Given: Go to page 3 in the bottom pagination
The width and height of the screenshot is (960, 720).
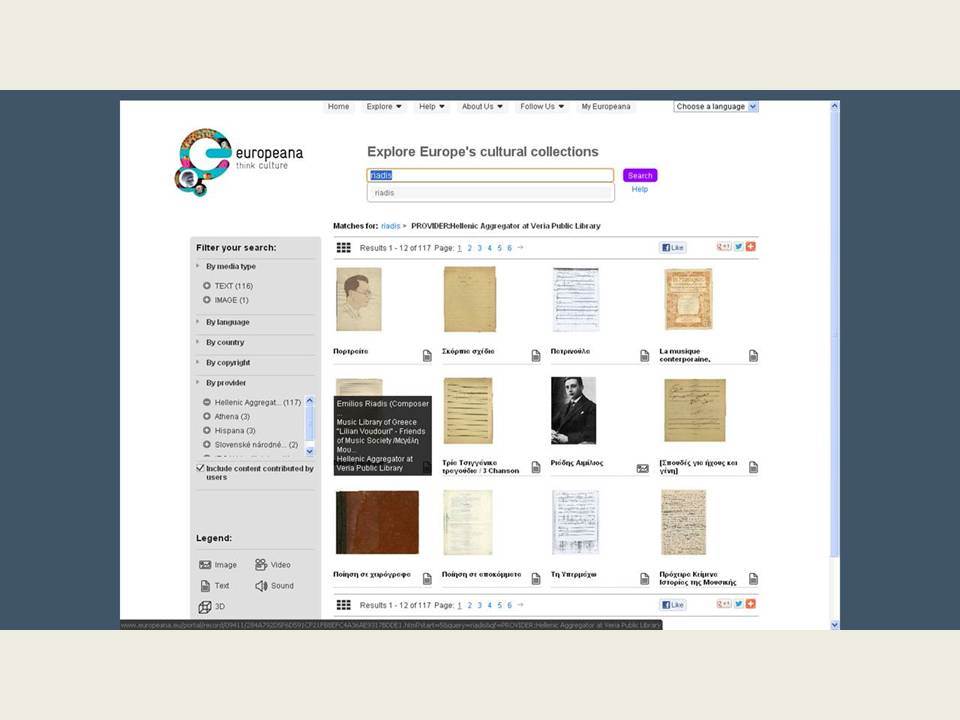Looking at the screenshot, I should tap(479, 606).
